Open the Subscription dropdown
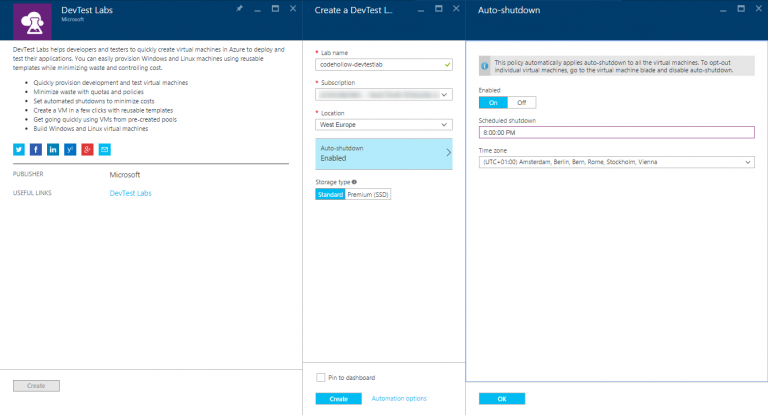The image size is (768, 415). point(384,96)
